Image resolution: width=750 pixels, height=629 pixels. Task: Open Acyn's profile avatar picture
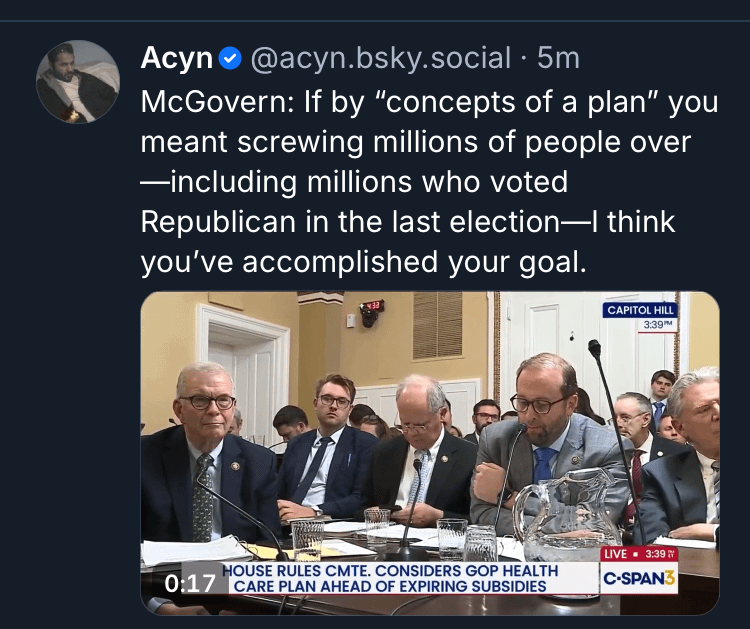point(78,82)
